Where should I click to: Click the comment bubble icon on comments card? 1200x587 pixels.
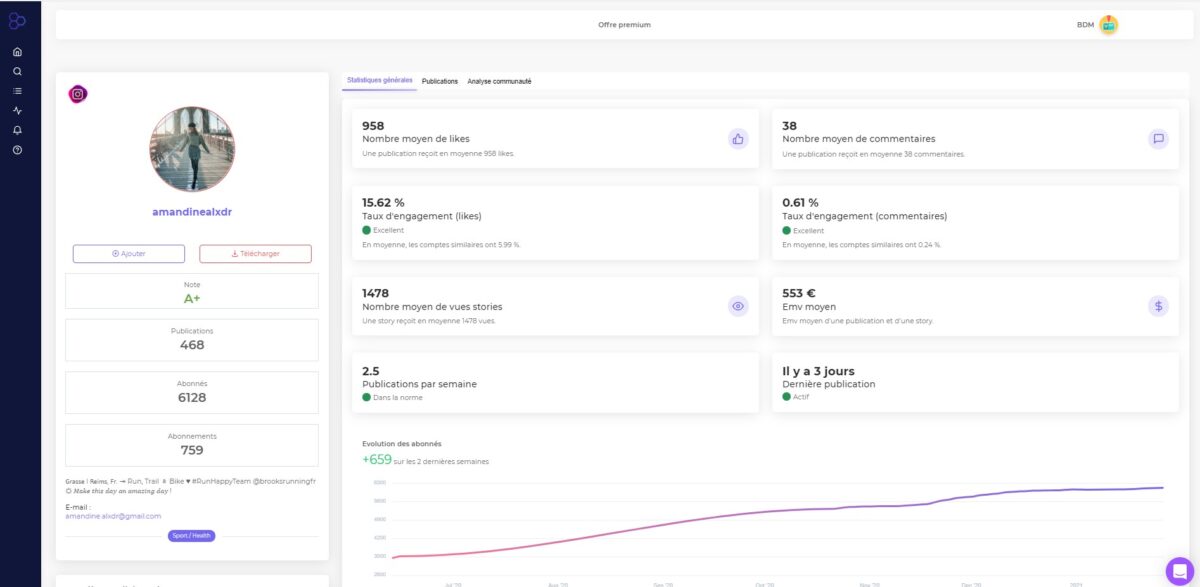(1158, 139)
